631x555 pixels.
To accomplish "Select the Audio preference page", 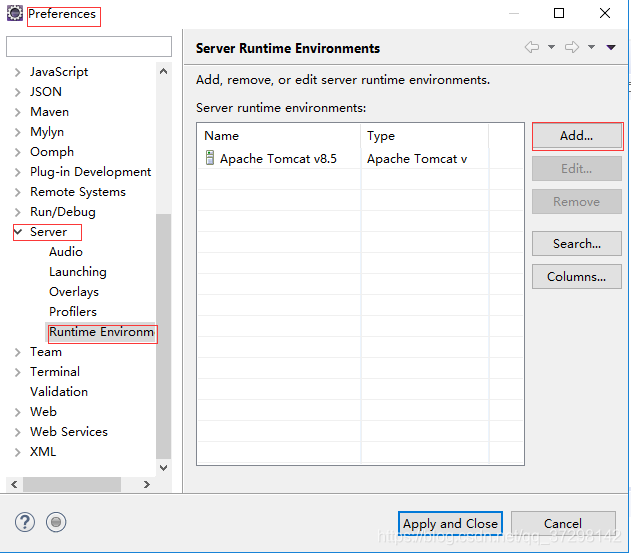I will coord(66,252).
